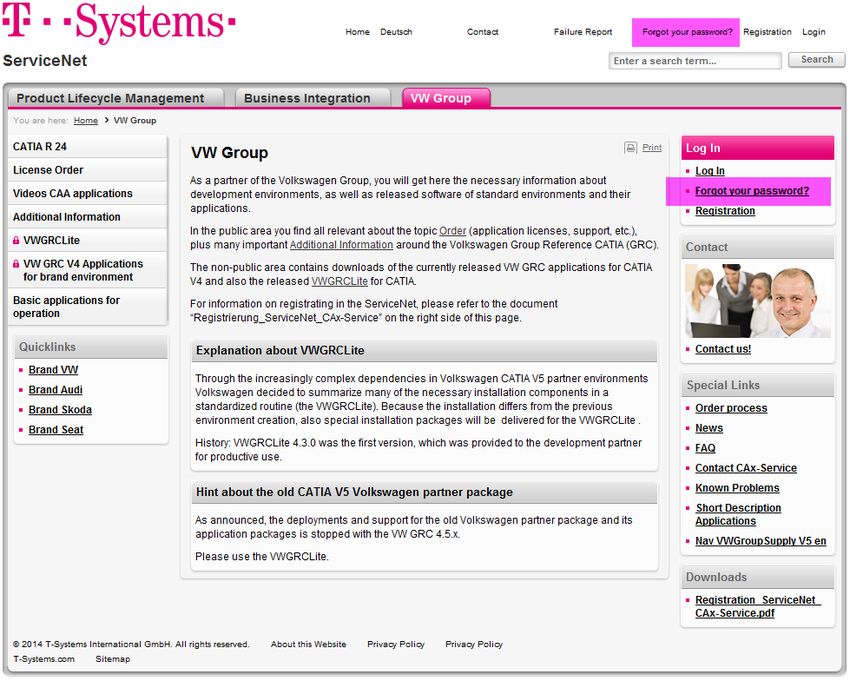Focus the search term input field
850x681 pixels.
(695, 61)
